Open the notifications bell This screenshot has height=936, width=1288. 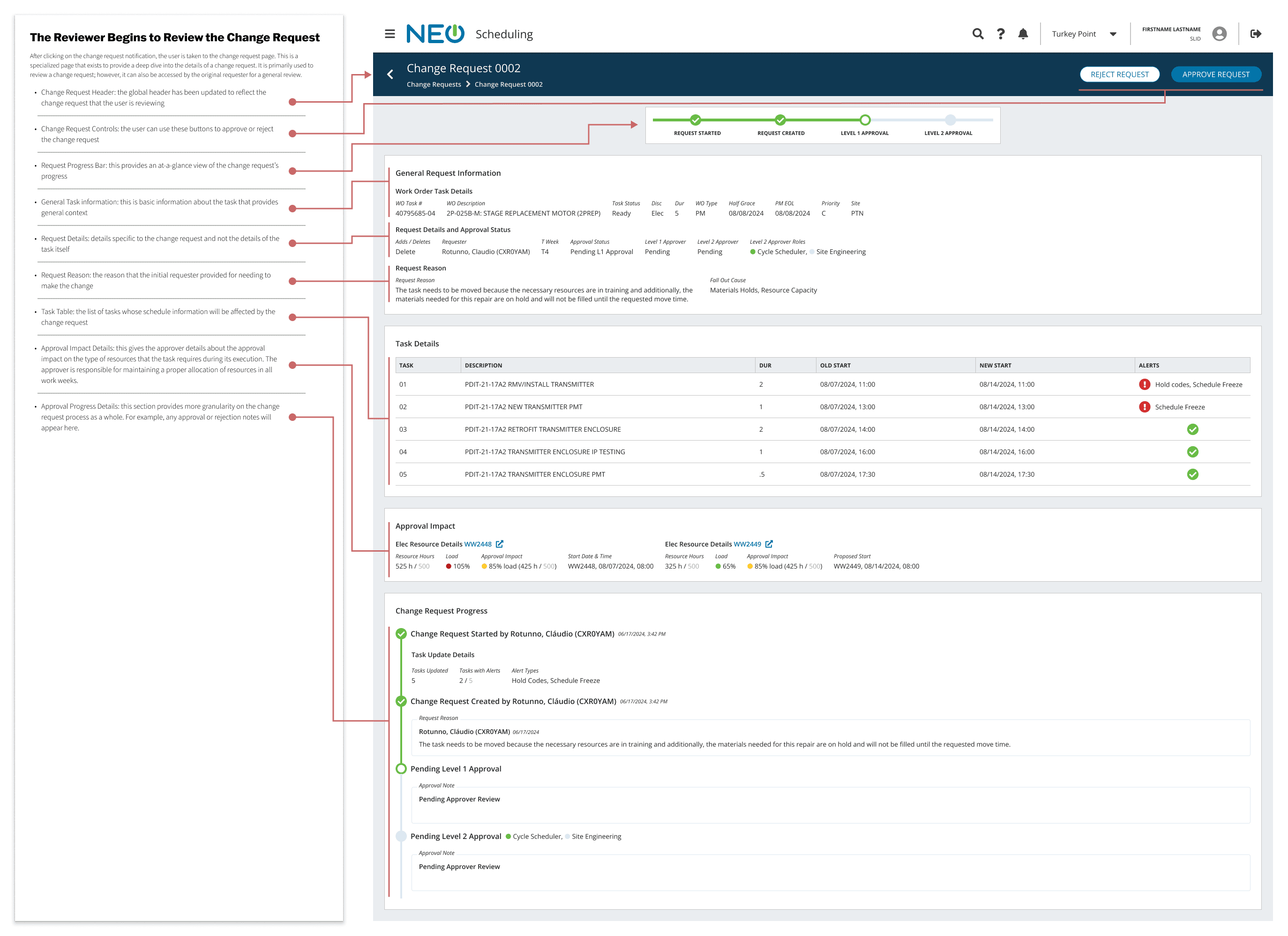pos(1023,34)
